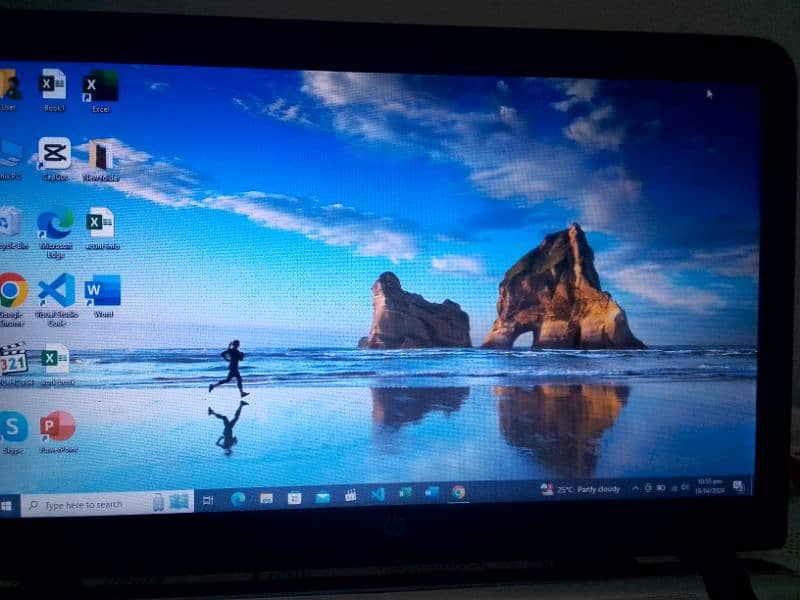Viewport: 800px width, 600px height.
Task: Select the Microsoft Edge desktop shortcut
Action: point(55,233)
